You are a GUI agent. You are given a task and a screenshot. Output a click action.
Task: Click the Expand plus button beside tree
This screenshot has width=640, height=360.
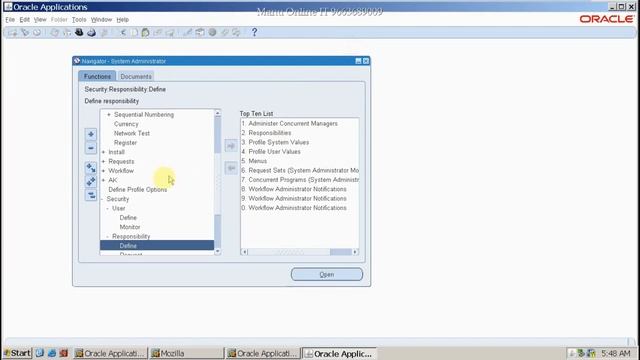point(91,134)
